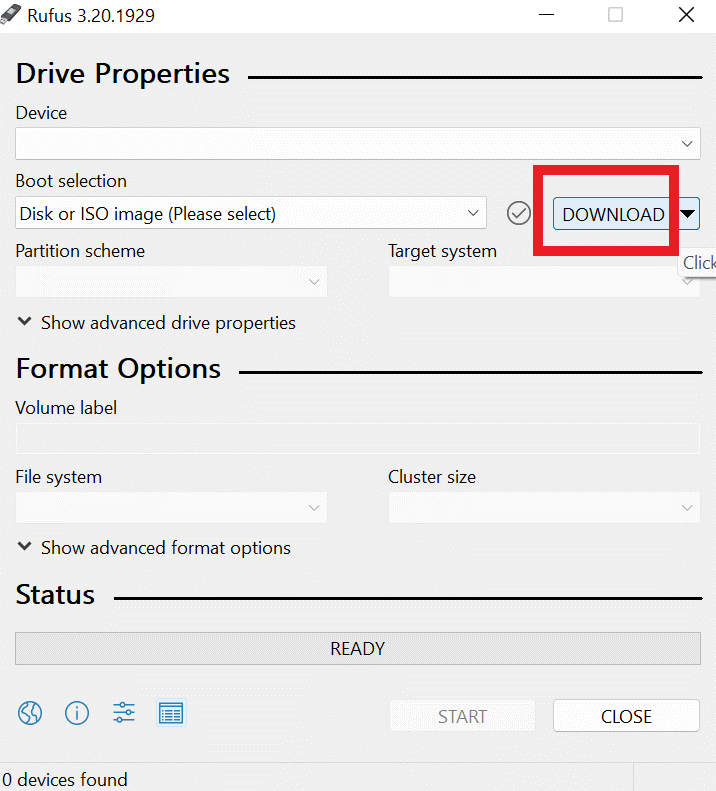Screen dimensions: 716x791
Task: Minimize the Rufus window
Action: click(546, 15)
